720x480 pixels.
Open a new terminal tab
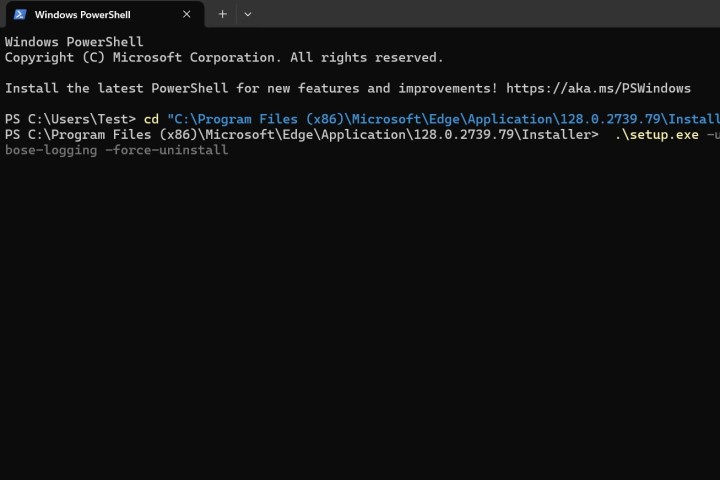coord(222,15)
